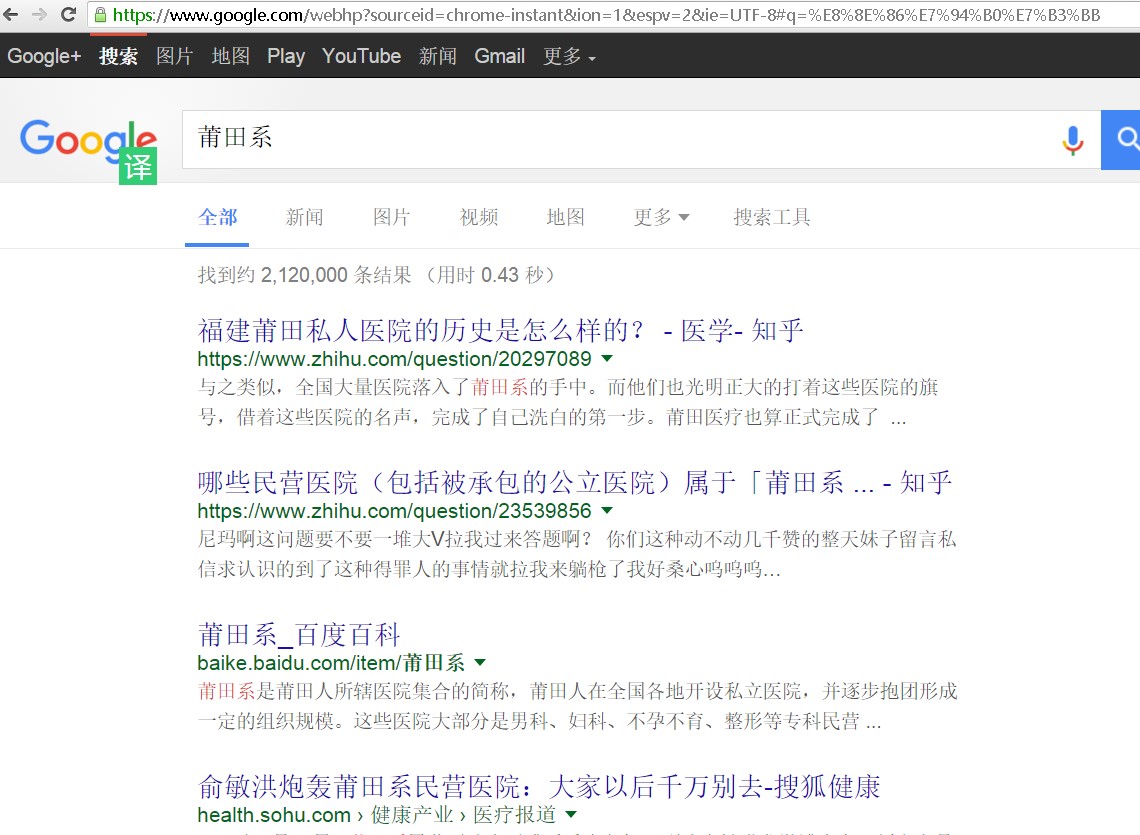Select the 视频 results tab
Viewport: 1140px width, 835px height.
479,217
